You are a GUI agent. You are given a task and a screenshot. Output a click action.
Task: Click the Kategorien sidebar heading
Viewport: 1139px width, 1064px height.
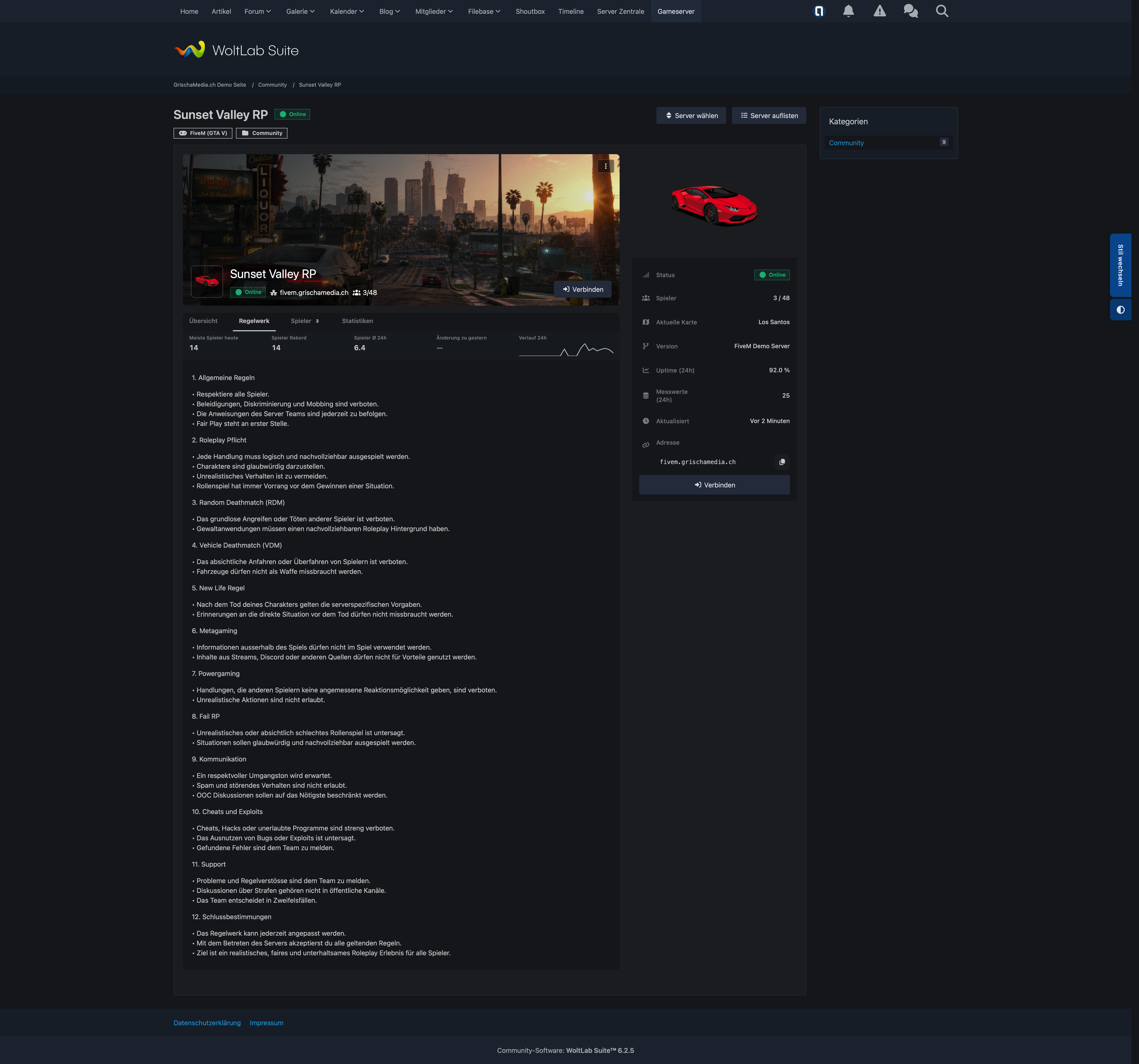point(848,121)
